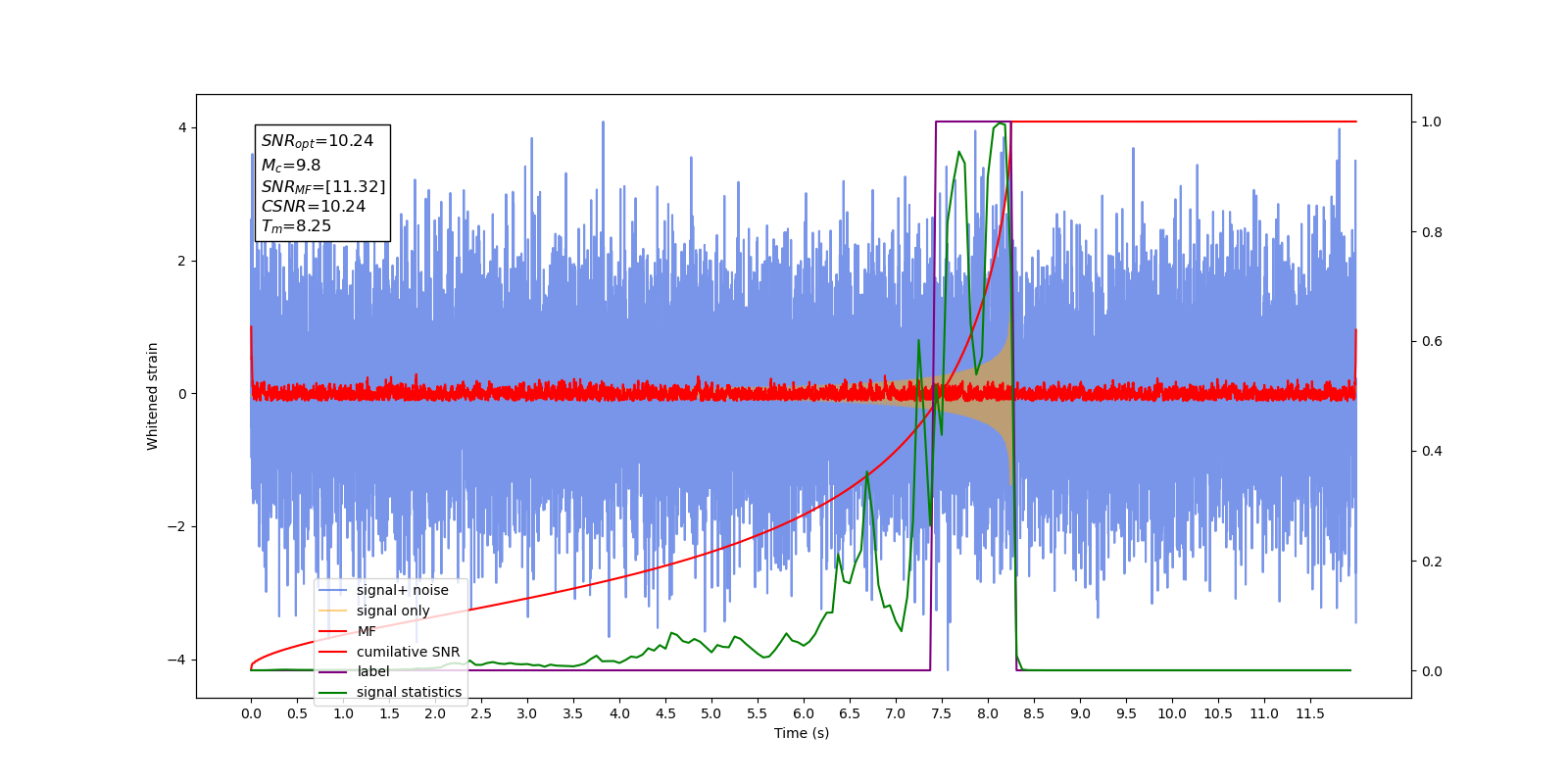The width and height of the screenshot is (1568, 784).
Task: Click the right axis tick label 0.8
Action: (1432, 232)
